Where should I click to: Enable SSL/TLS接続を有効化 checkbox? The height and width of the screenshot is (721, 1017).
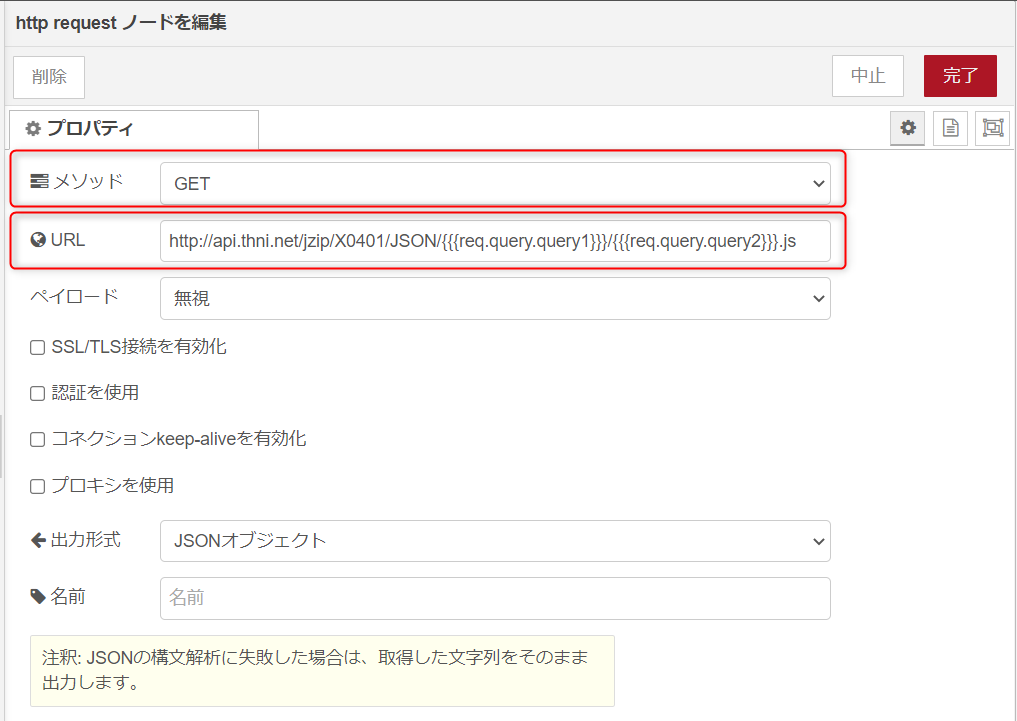pos(38,348)
